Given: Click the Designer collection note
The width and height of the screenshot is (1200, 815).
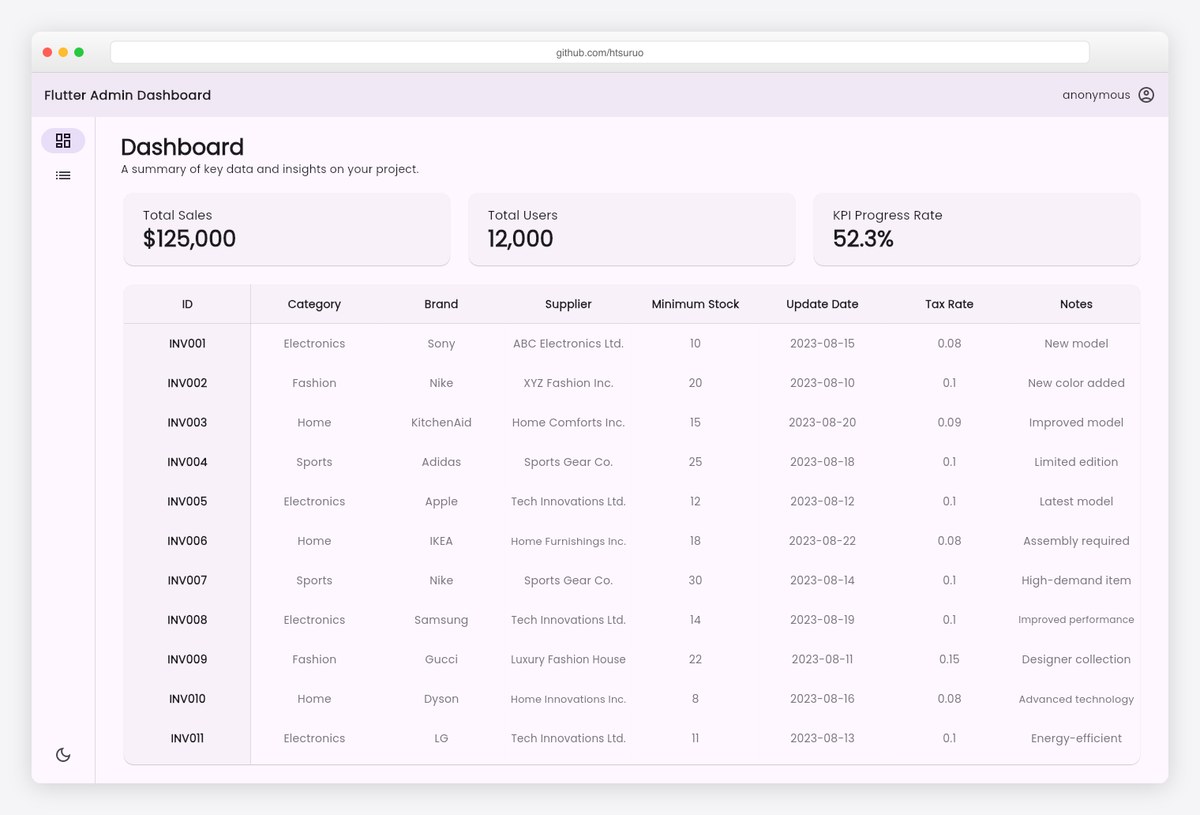Looking at the screenshot, I should (x=1076, y=659).
